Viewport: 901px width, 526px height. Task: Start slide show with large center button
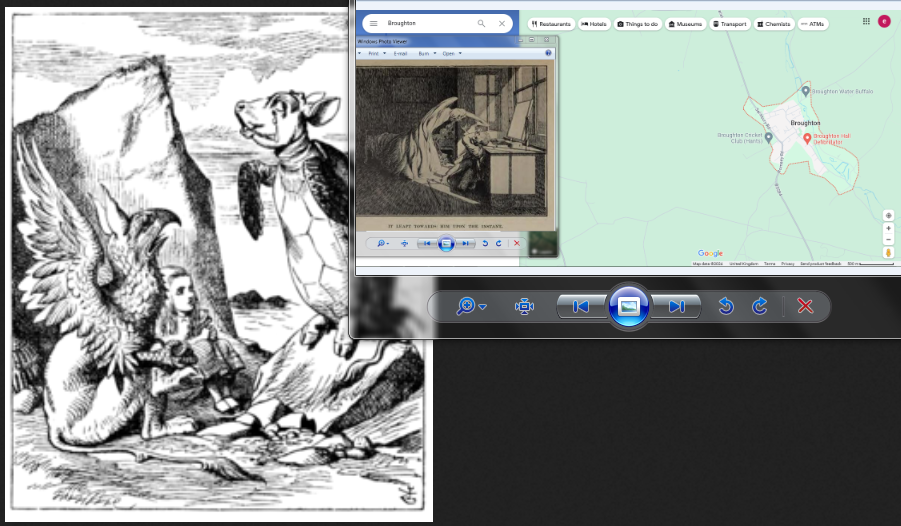tap(629, 306)
